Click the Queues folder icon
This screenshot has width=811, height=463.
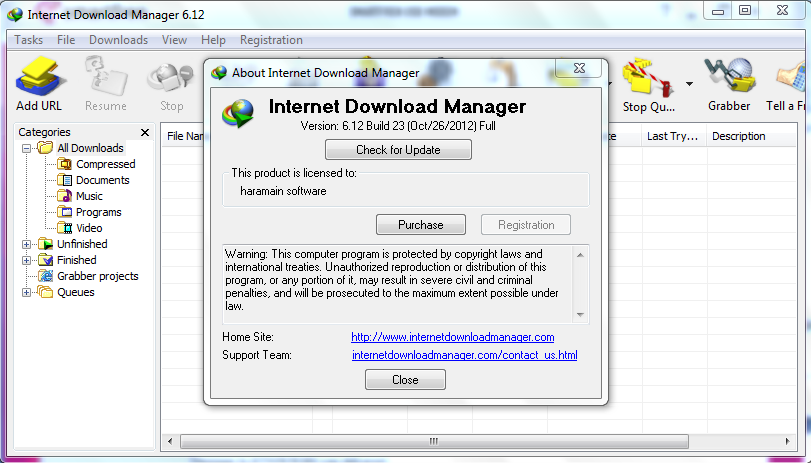pos(46,292)
